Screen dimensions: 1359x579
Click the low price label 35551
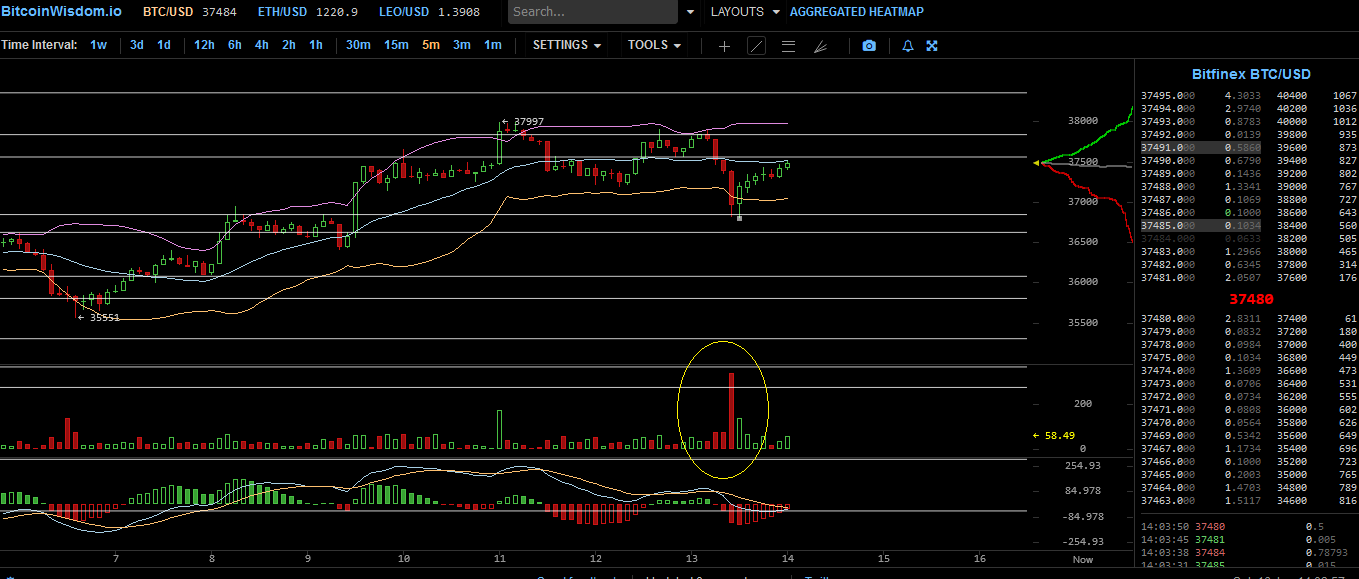click(105, 317)
